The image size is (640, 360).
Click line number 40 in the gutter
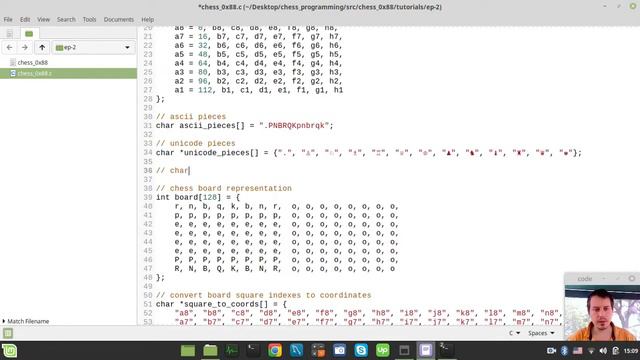pyautogui.click(x=148, y=207)
